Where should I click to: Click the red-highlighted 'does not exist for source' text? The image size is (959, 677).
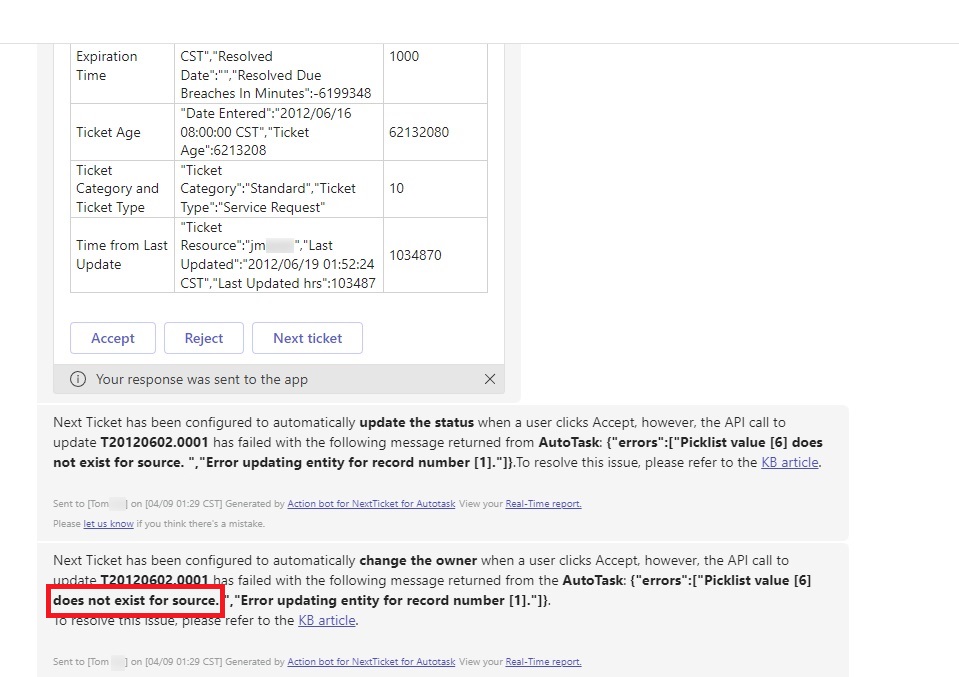pyautogui.click(x=135, y=600)
